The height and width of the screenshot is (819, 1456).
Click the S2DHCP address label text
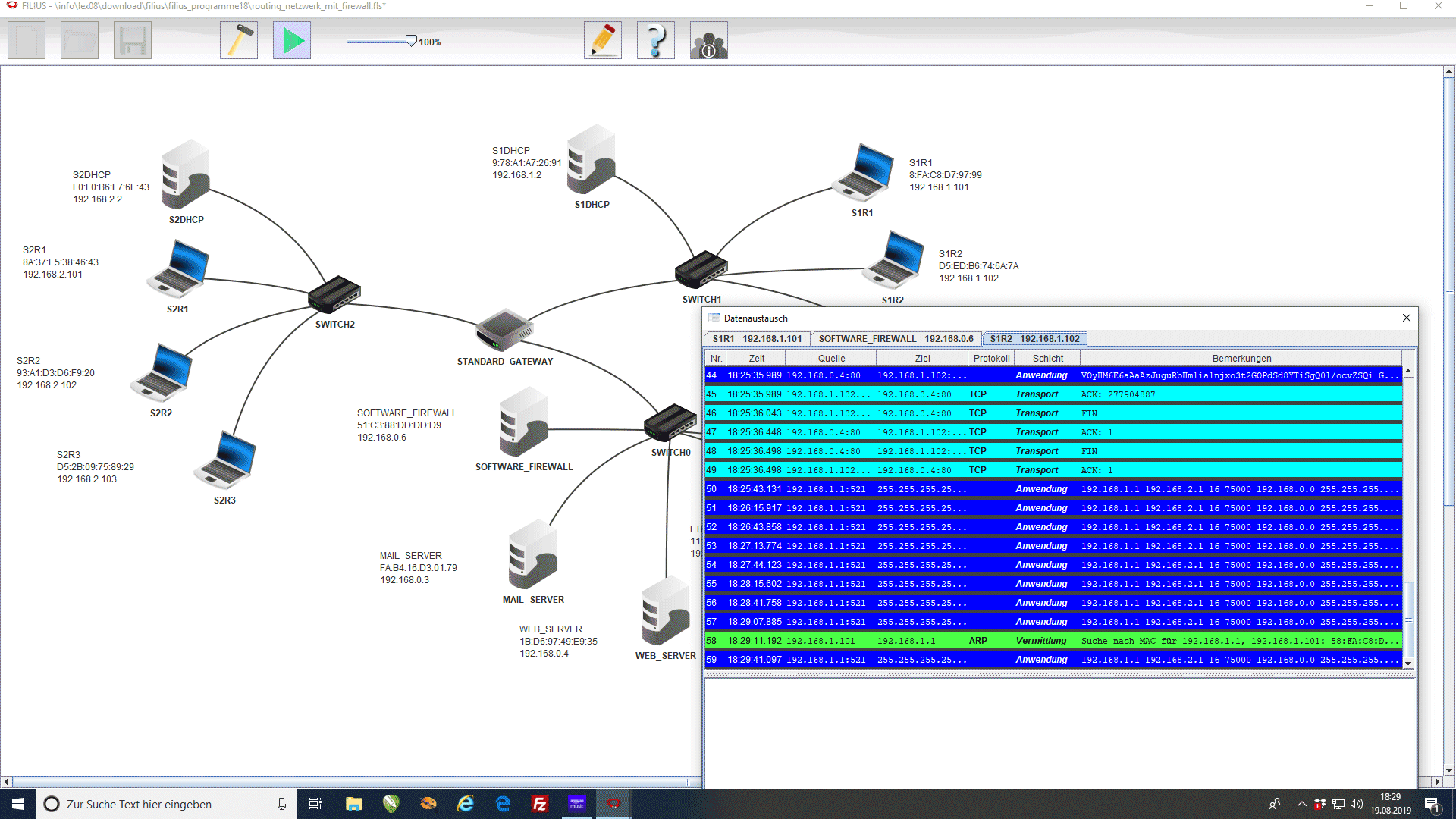pyautogui.click(x=111, y=187)
